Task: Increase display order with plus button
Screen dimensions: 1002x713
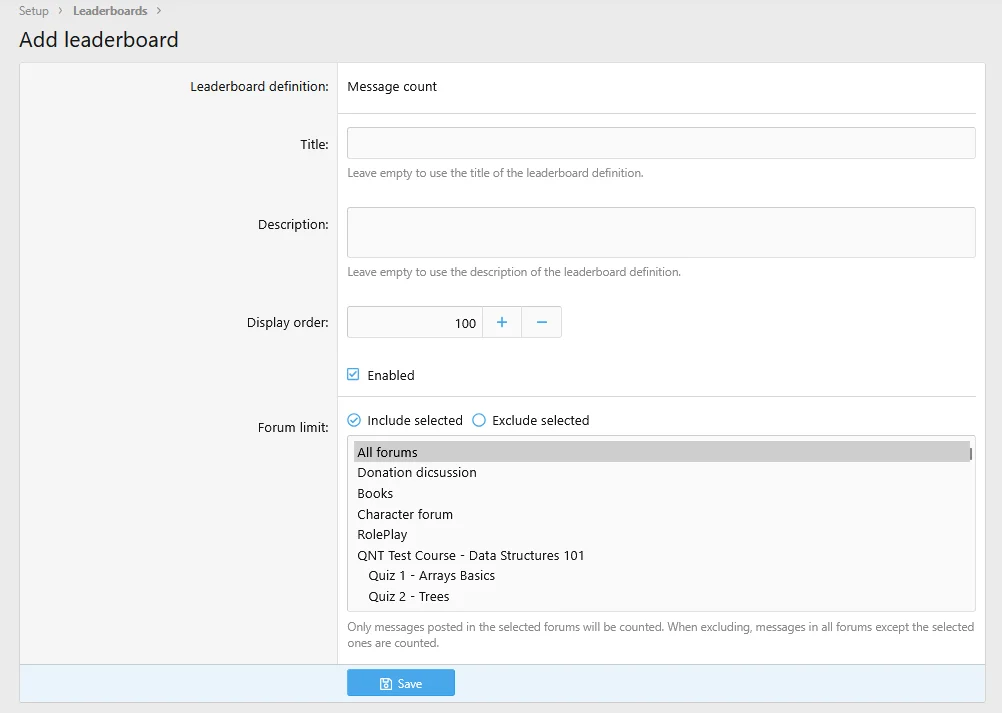Action: (x=502, y=323)
